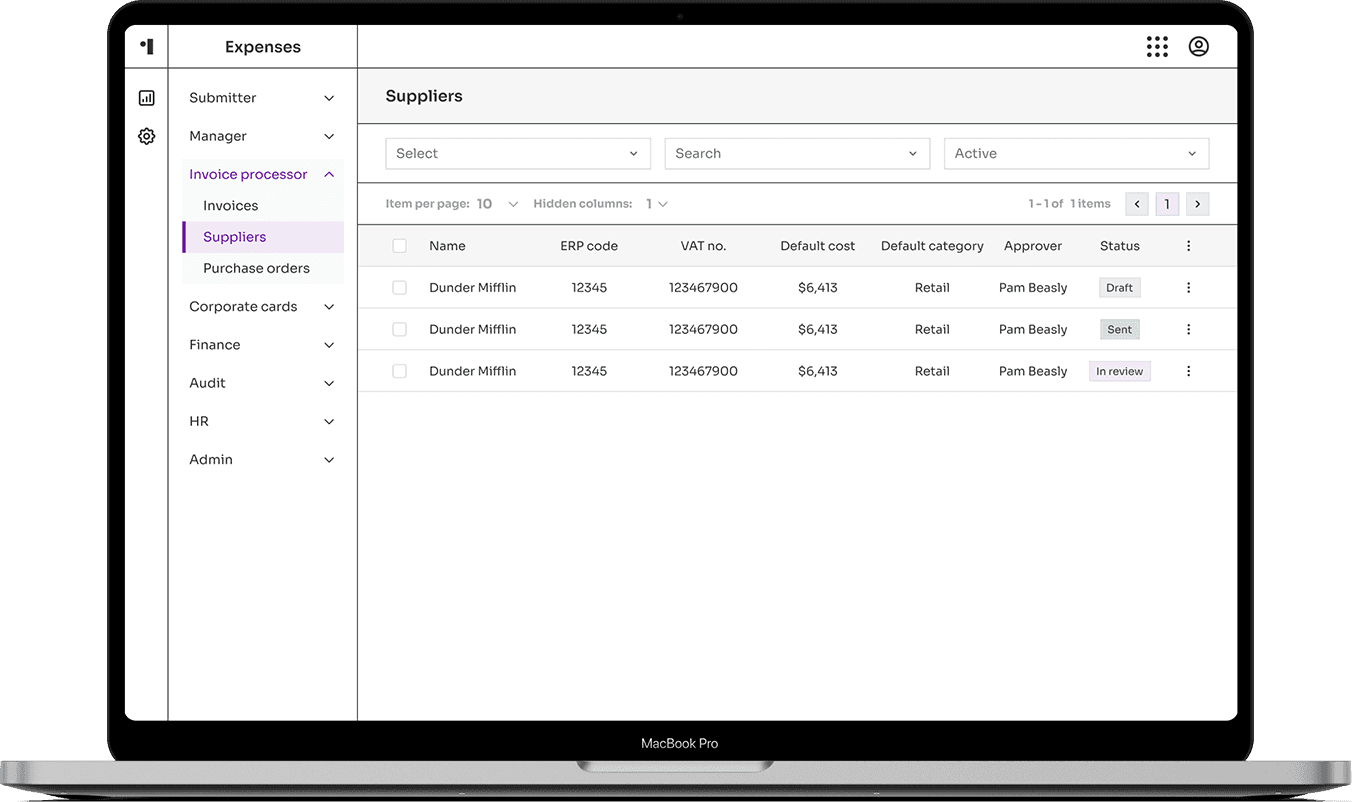The image size is (1364, 802).
Task: Change items per page dropdown
Action: (x=497, y=204)
